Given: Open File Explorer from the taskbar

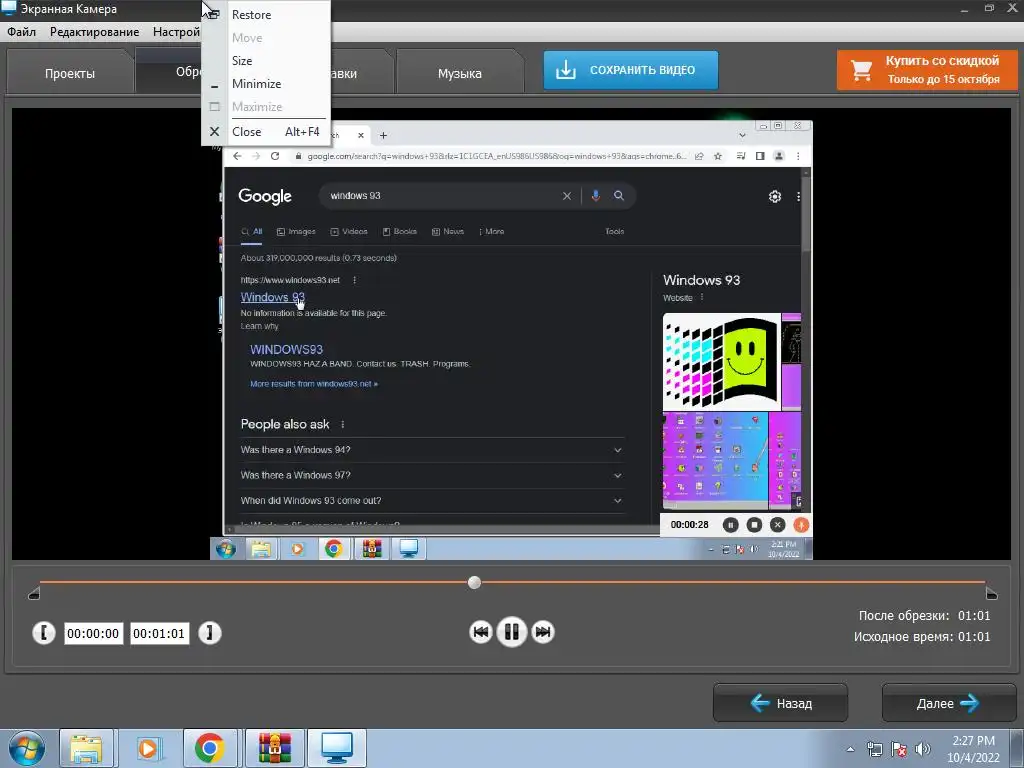Looking at the screenshot, I should 86,748.
